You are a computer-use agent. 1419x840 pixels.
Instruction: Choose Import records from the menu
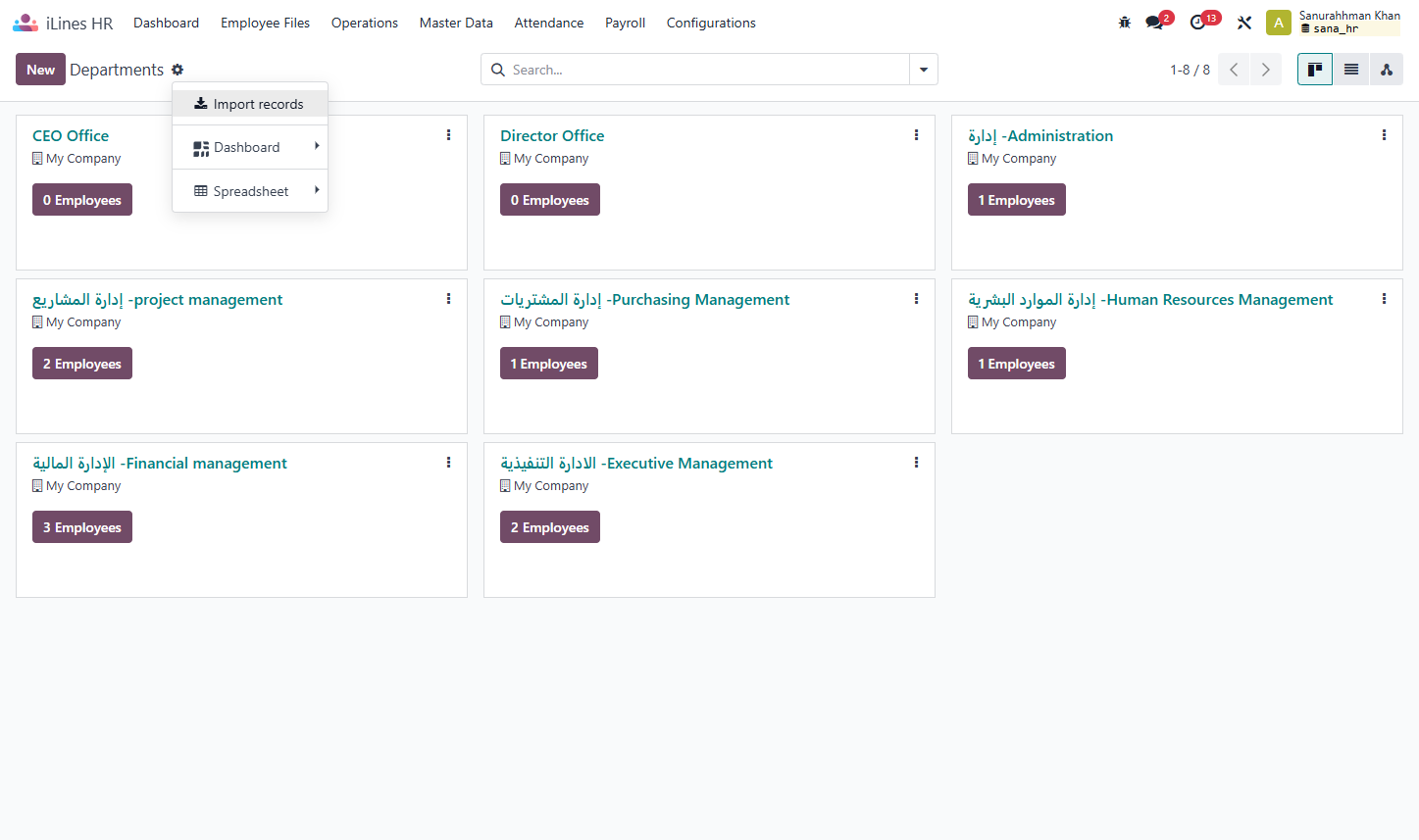[250, 104]
